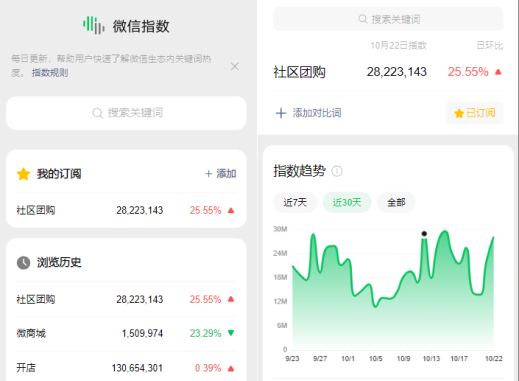
Task: Click the green down triangle in 微商城 row
Action: click(x=231, y=333)
